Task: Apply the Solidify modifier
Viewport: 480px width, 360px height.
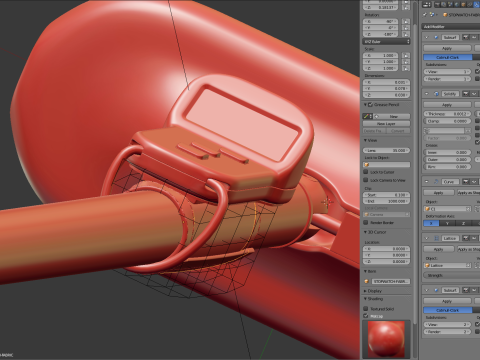Action: [447, 105]
